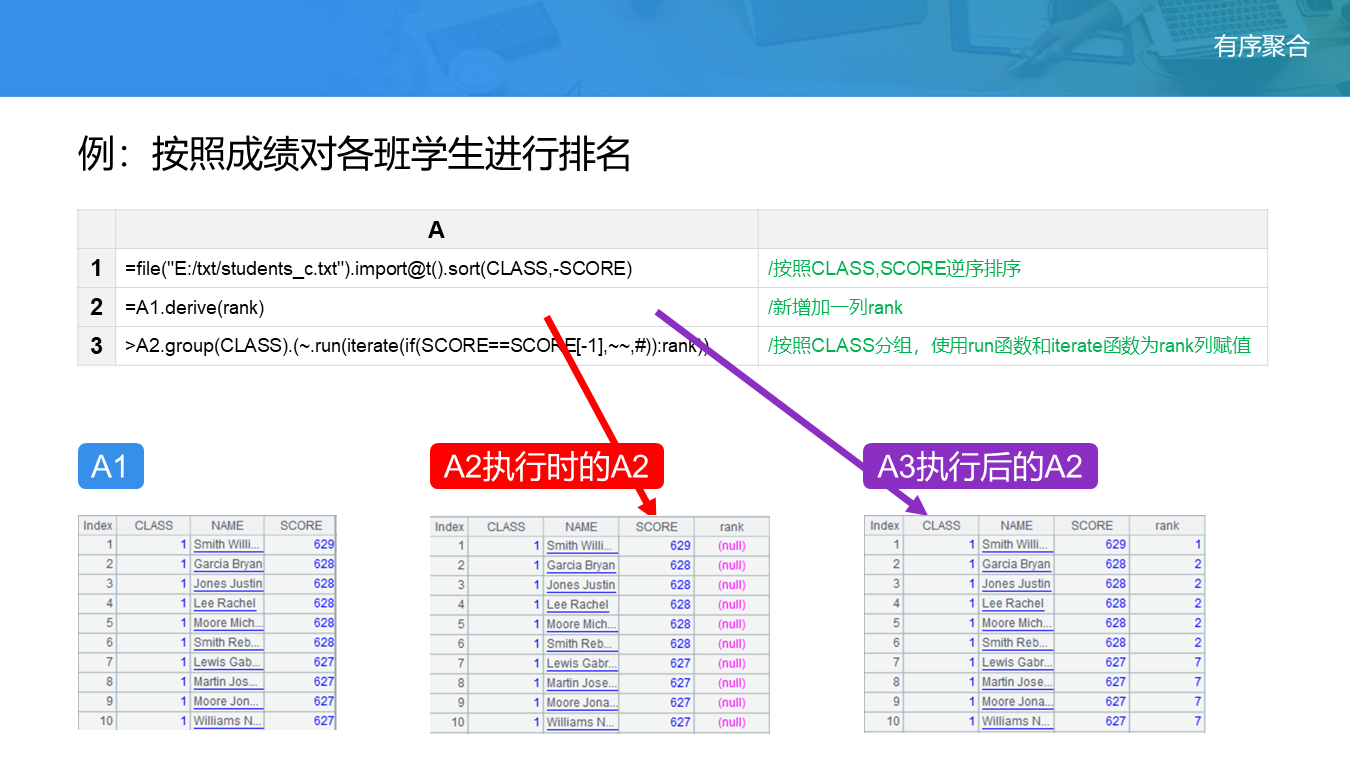Image resolution: width=1350 pixels, height=759 pixels.
Task: Select code cell A1 with file import formula
Action: click(437, 269)
